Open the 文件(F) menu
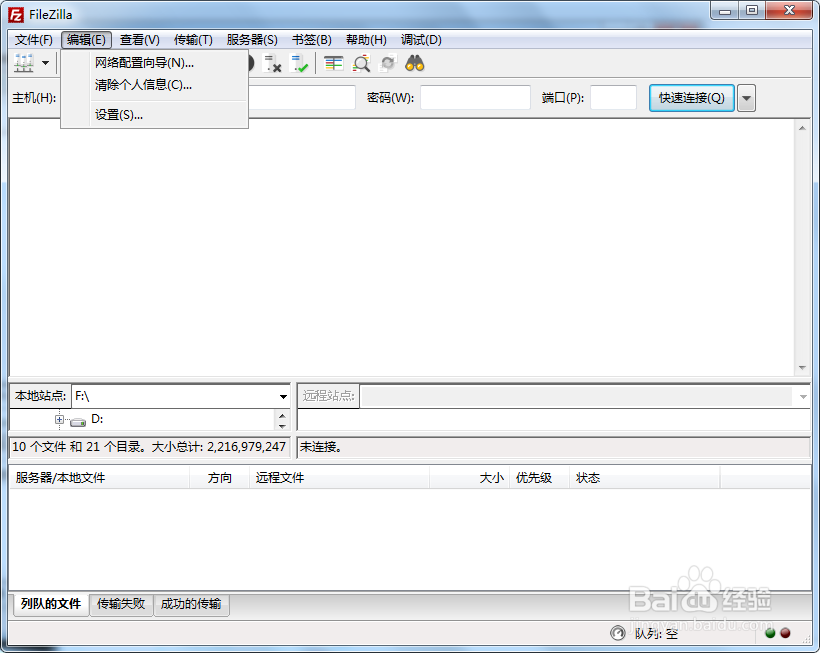 pyautogui.click(x=33, y=40)
